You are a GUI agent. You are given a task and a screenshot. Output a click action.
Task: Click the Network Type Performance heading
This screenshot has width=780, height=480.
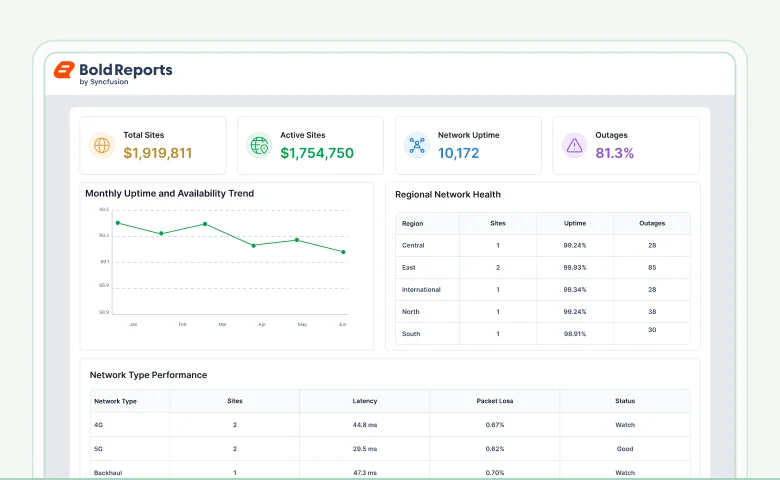coord(148,375)
